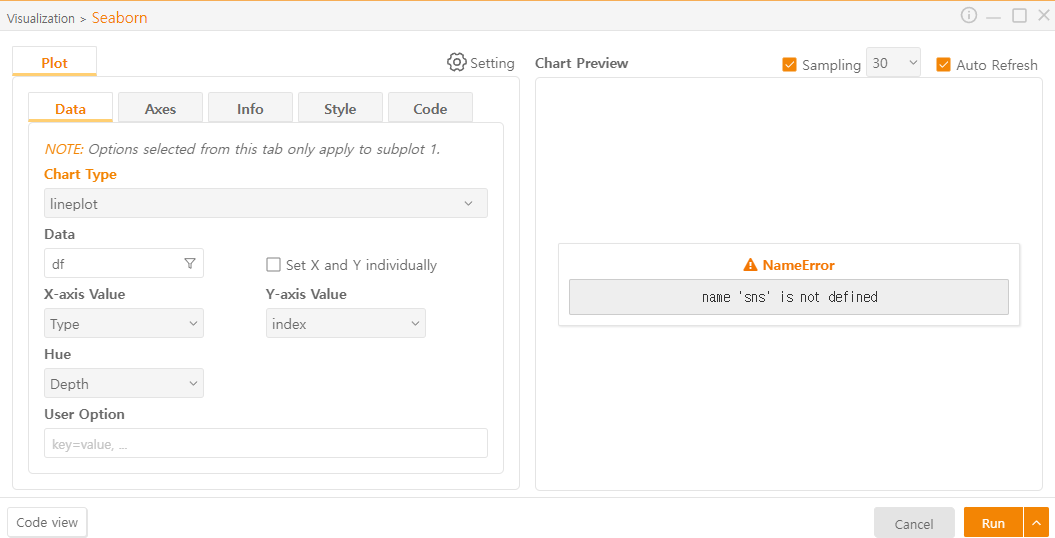Image resolution: width=1055 pixels, height=538 pixels.
Task: Select the Plot tab
Action: point(54,63)
